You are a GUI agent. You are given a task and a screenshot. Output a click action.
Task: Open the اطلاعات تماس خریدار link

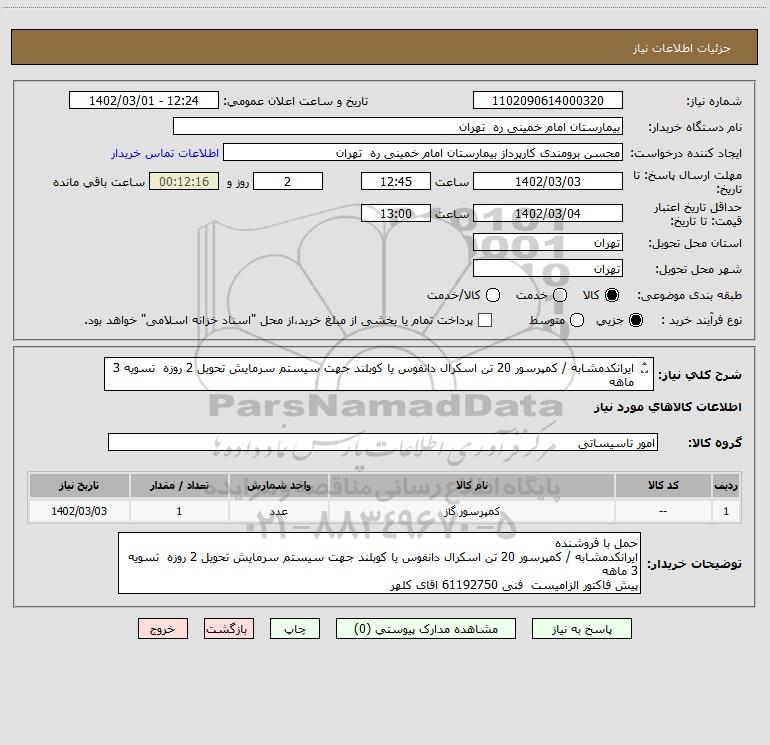tap(165, 153)
